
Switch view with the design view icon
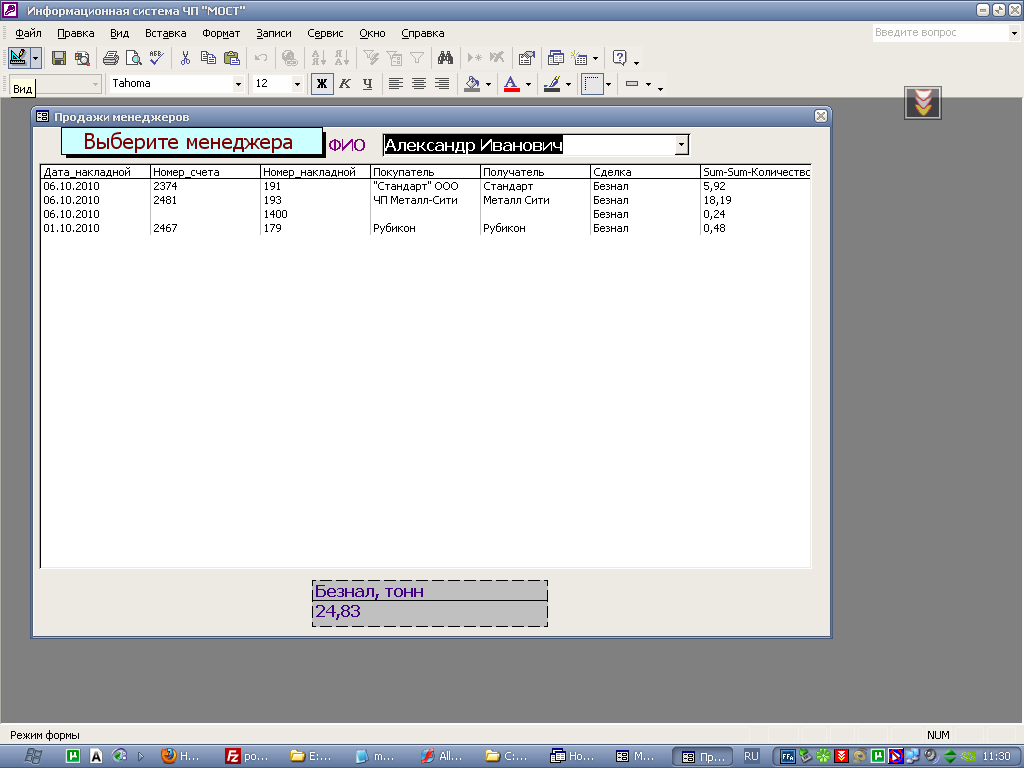coord(18,58)
